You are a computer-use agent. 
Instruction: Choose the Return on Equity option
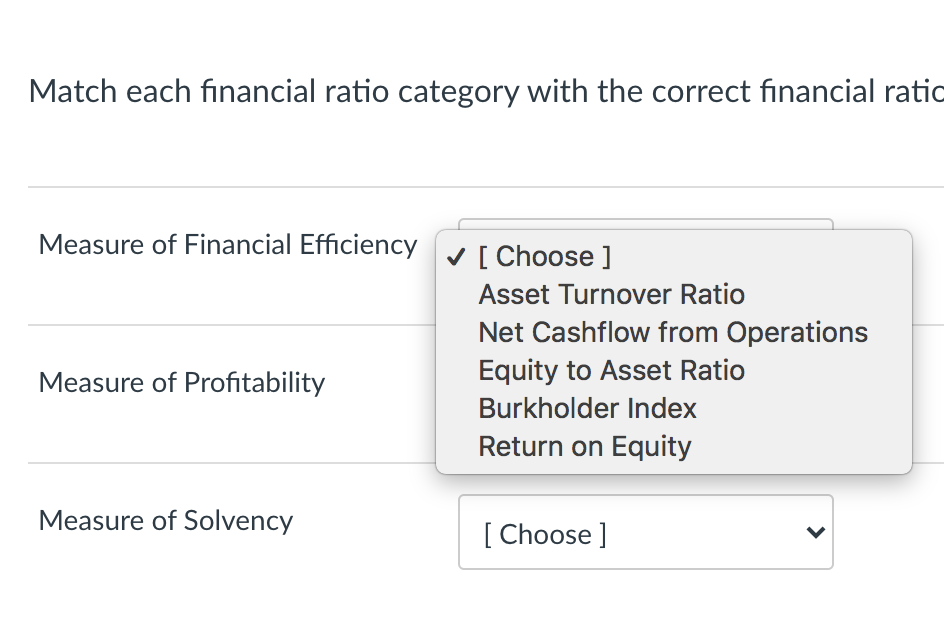pyautogui.click(x=584, y=447)
